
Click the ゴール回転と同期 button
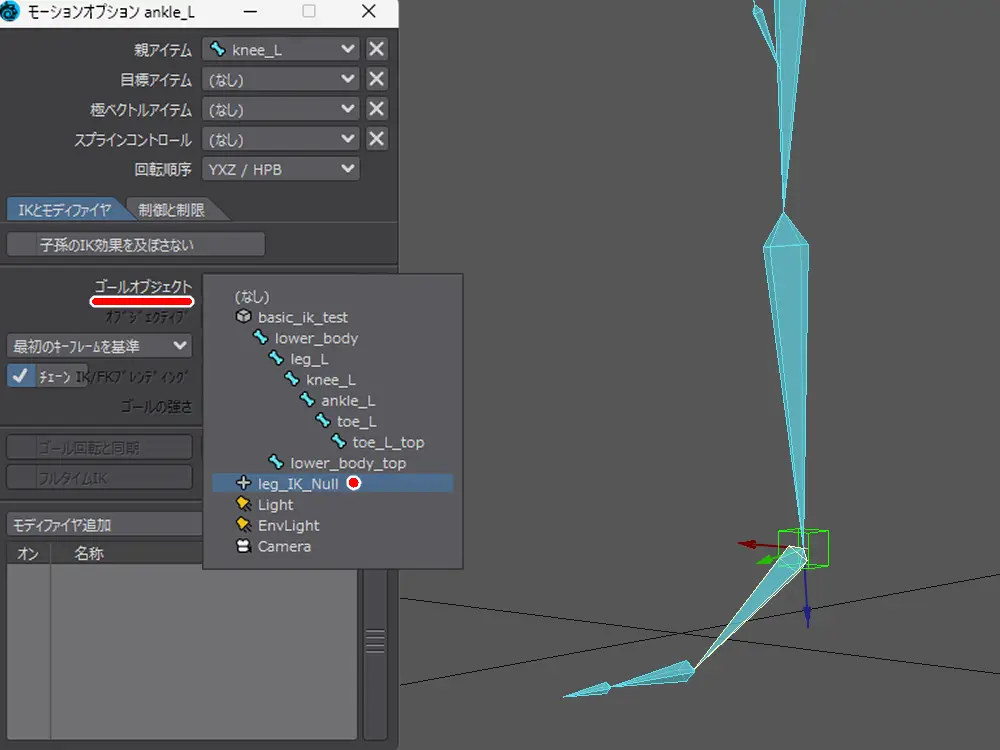(99, 447)
